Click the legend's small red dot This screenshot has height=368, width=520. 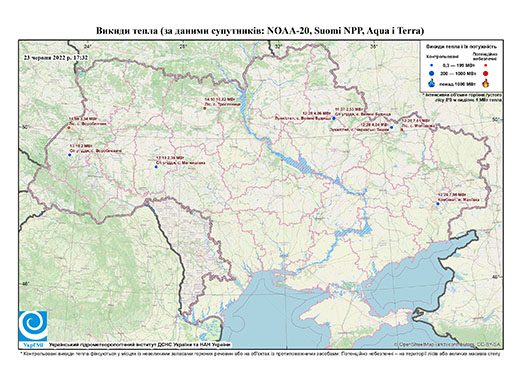[x=486, y=65]
